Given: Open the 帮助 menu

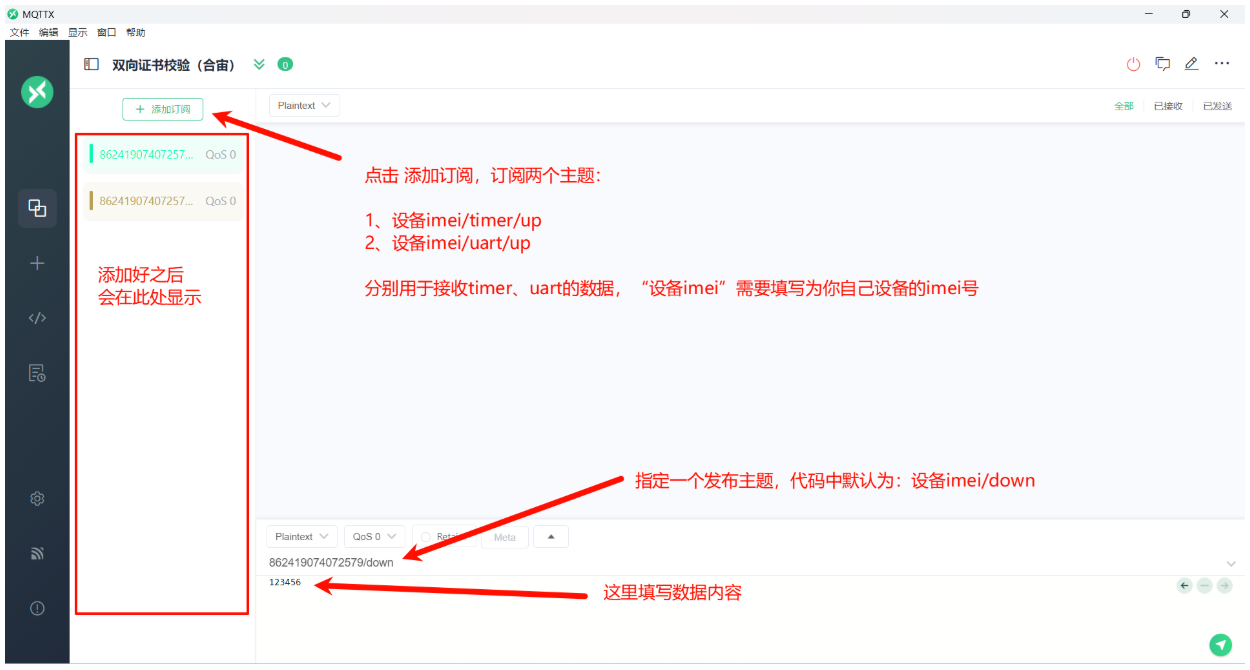Looking at the screenshot, I should 135,33.
